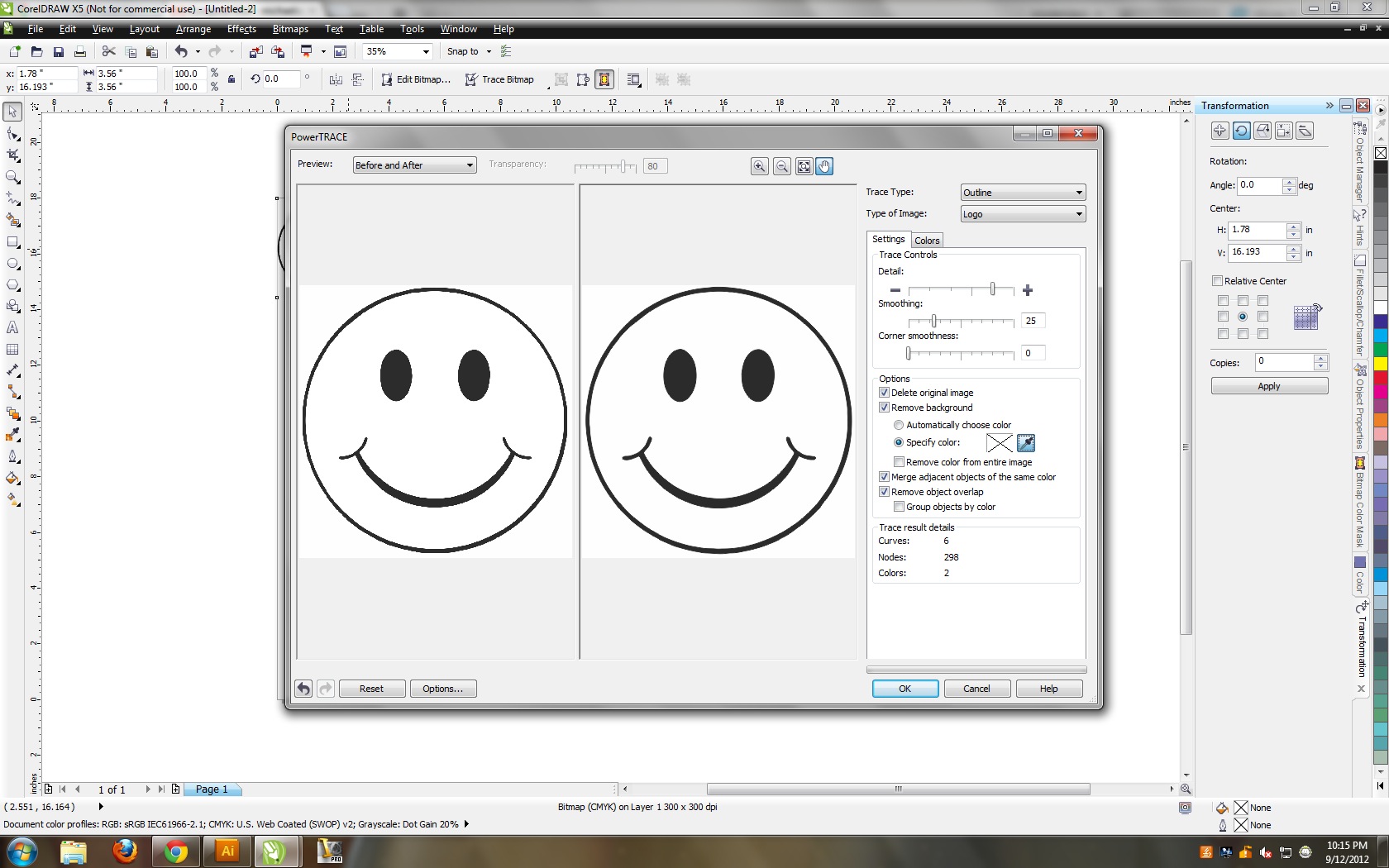Open the Preview mode dropdown
Image resolution: width=1389 pixels, height=868 pixels.
[x=414, y=165]
